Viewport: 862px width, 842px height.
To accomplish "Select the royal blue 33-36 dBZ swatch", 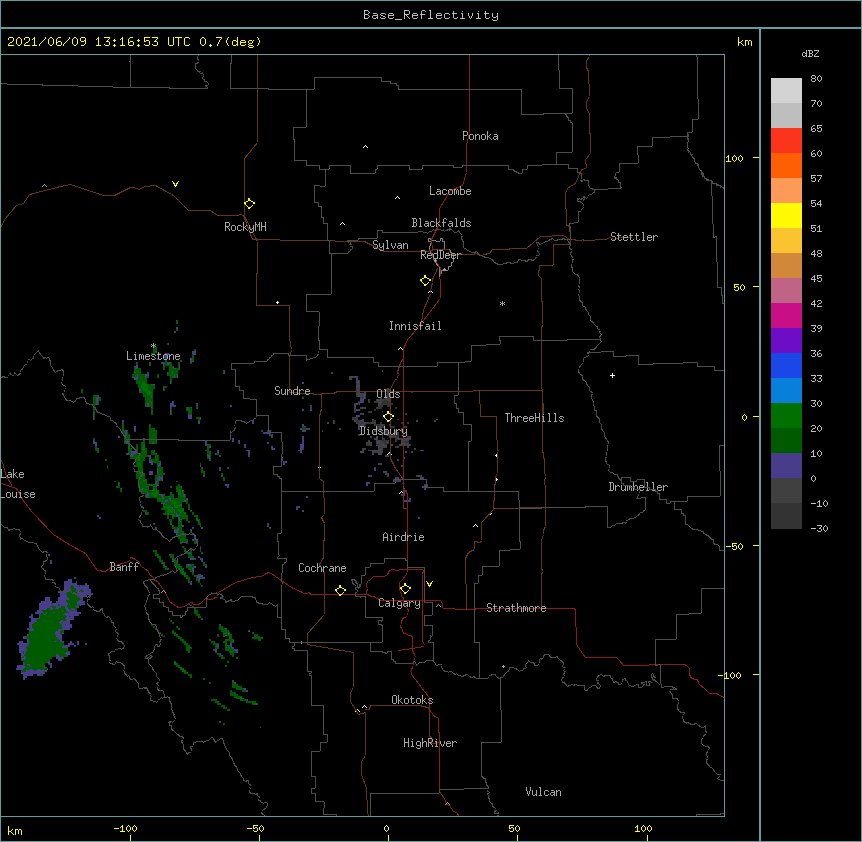I will point(786,365).
